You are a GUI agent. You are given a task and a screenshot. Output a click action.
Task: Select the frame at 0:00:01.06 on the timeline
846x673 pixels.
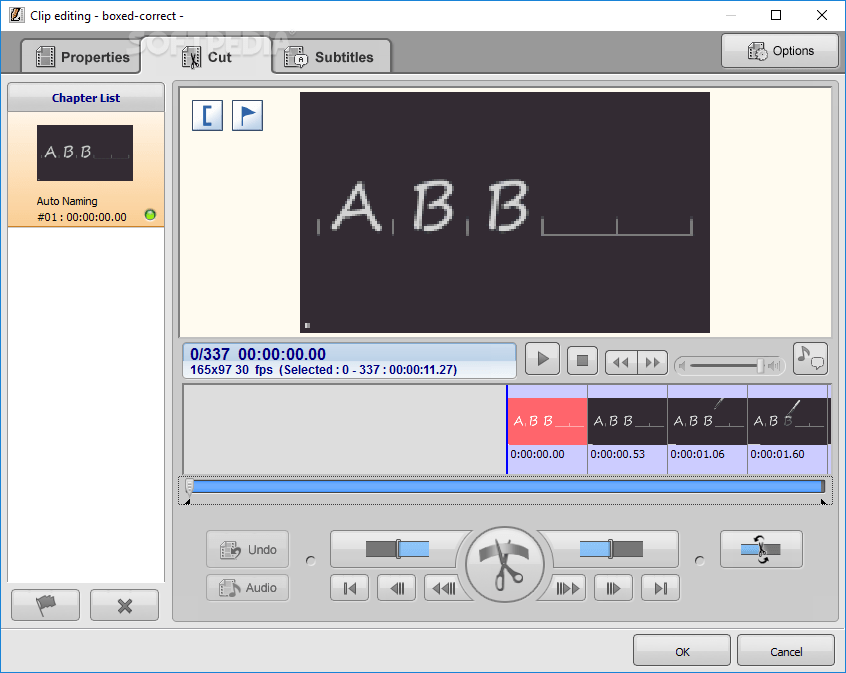(x=707, y=419)
